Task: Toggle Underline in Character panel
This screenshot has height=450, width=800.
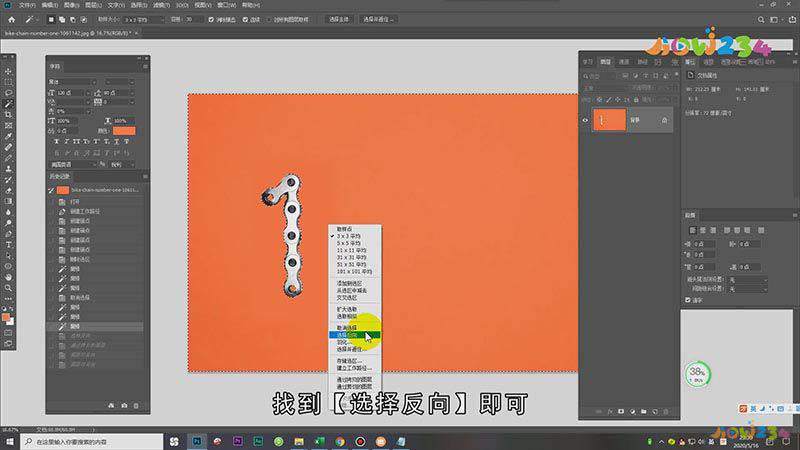Action: click(x=116, y=141)
